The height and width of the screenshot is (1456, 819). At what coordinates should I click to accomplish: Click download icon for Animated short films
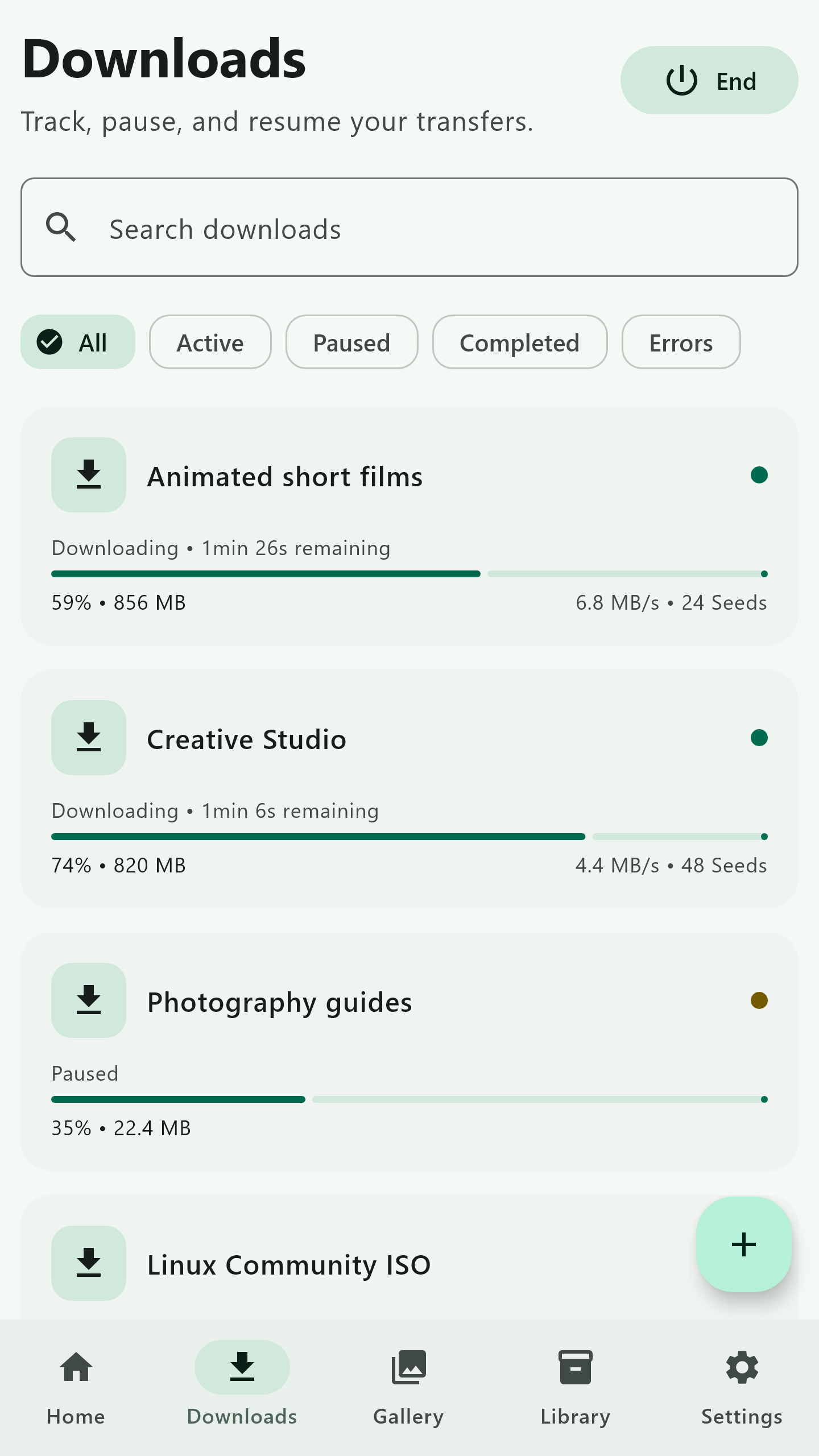click(x=89, y=475)
